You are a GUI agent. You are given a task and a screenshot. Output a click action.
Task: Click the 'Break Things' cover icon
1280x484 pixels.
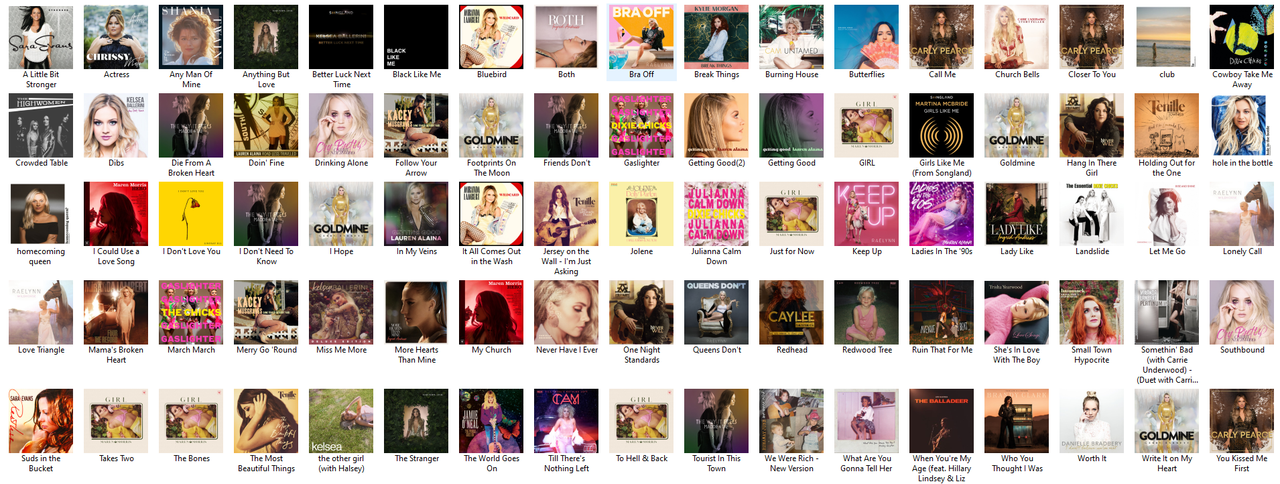point(716,37)
